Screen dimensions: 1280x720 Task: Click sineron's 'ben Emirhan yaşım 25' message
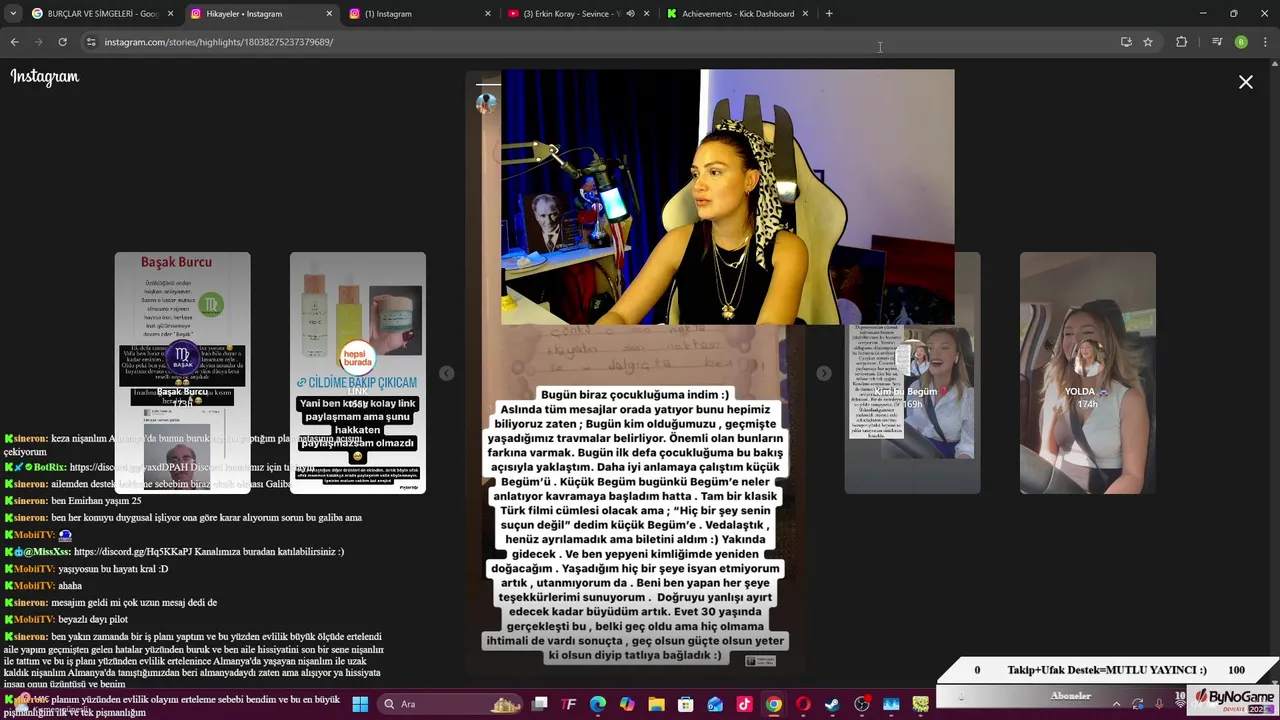pos(96,501)
